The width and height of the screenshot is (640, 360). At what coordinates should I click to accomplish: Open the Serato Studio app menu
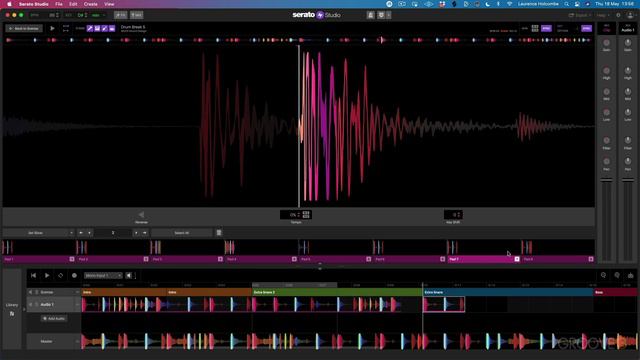(x=34, y=4)
